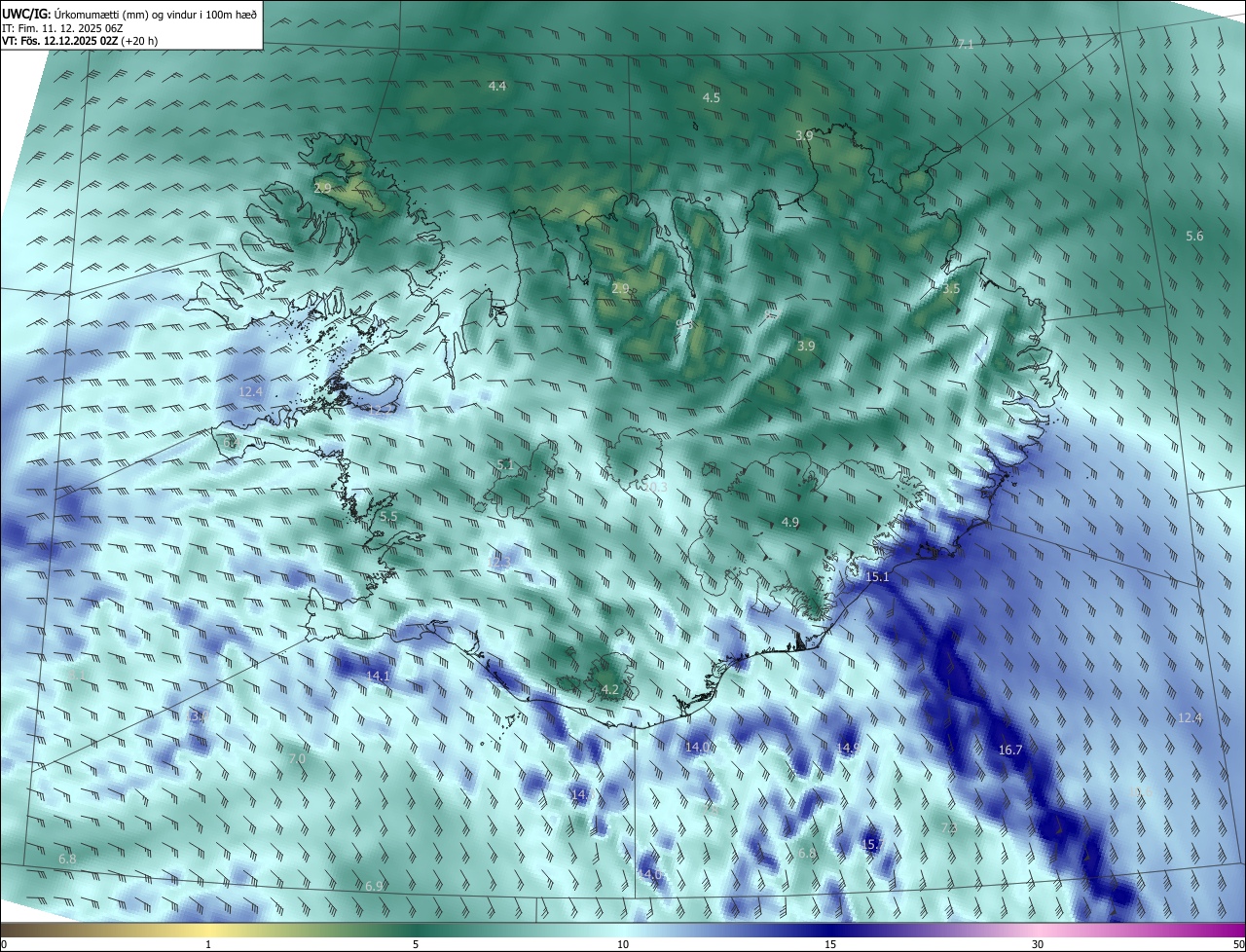Screen dimensions: 1246x952
Task: Click the 7.0 value label
Action: click(x=298, y=759)
